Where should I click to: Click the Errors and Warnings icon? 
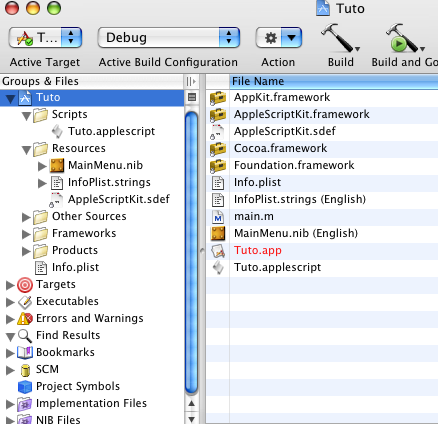point(25,319)
